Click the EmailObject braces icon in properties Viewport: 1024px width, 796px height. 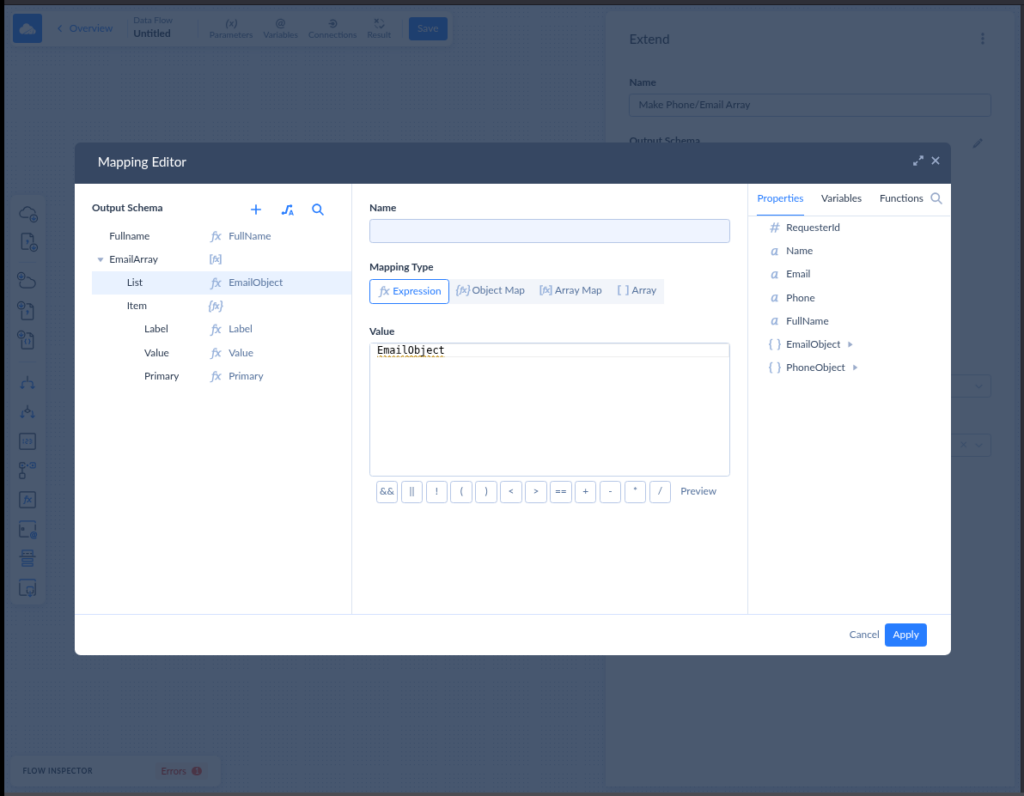pyautogui.click(x=775, y=344)
